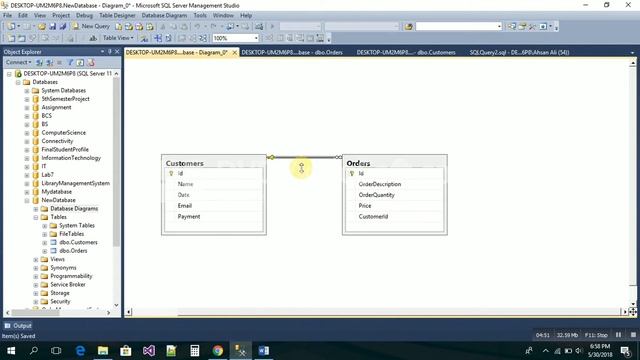640x360 pixels.
Task: Open the Tools menu
Action: click(x=200, y=15)
